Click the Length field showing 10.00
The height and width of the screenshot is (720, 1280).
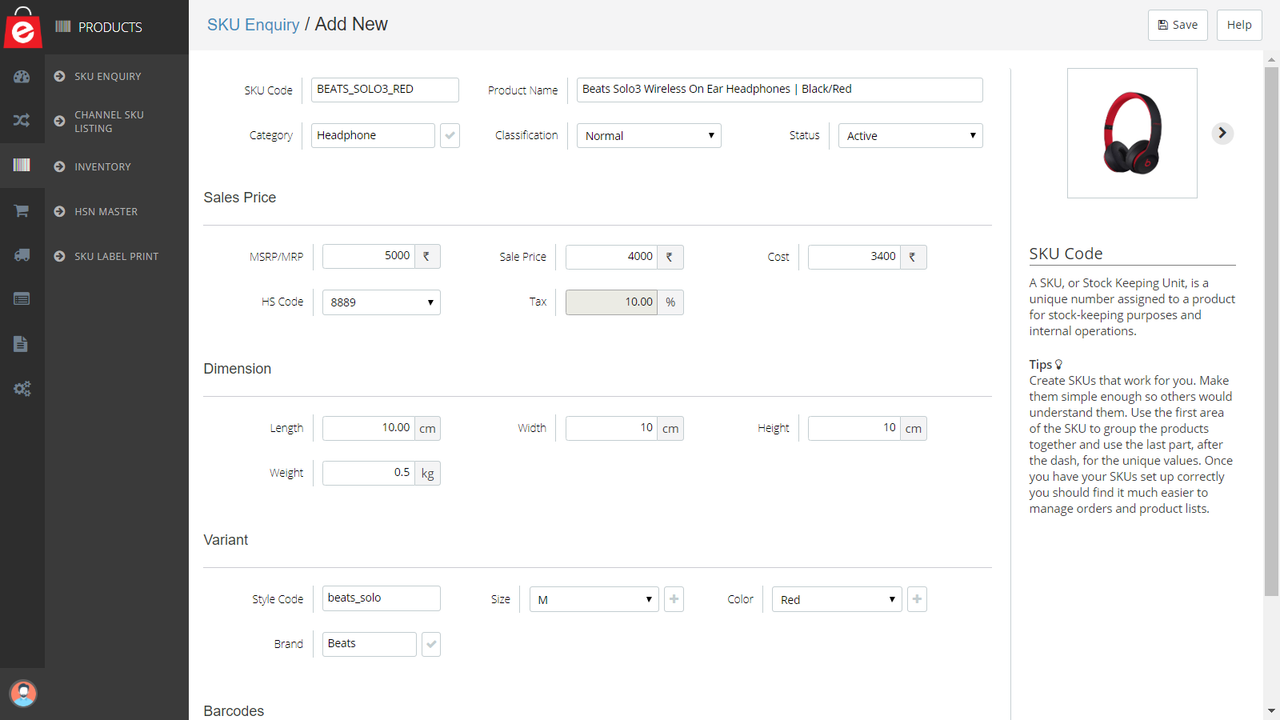(369, 428)
